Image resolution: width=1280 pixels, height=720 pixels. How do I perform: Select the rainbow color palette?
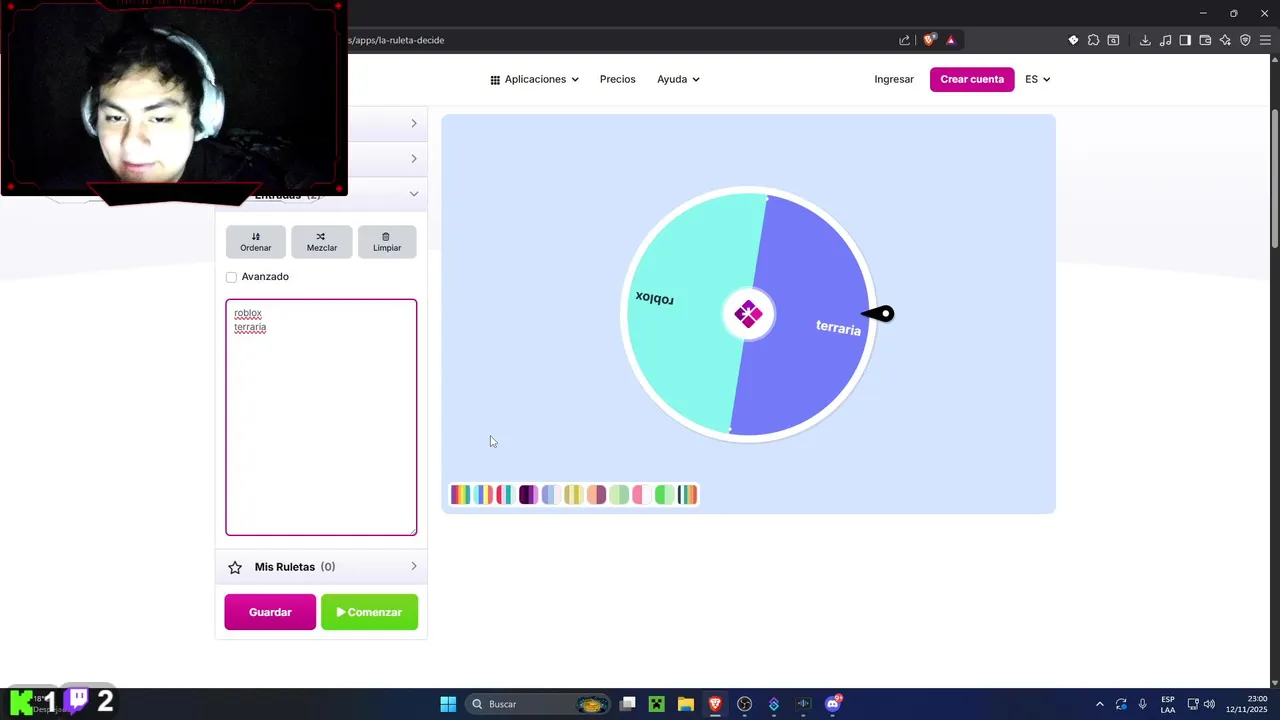click(x=460, y=494)
